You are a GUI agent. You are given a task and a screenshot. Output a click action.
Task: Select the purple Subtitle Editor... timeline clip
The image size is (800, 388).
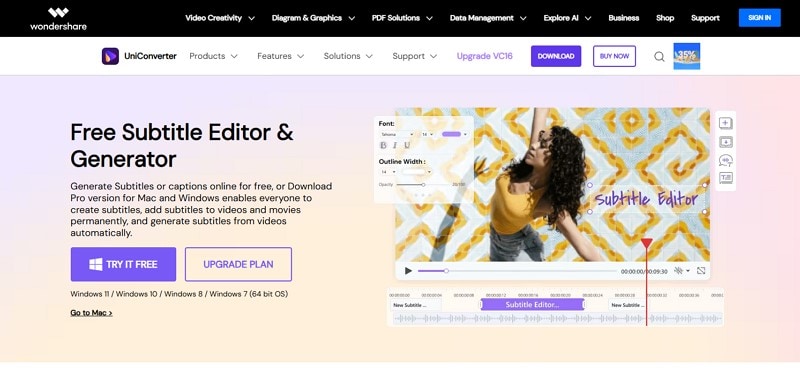pyautogui.click(x=532, y=305)
